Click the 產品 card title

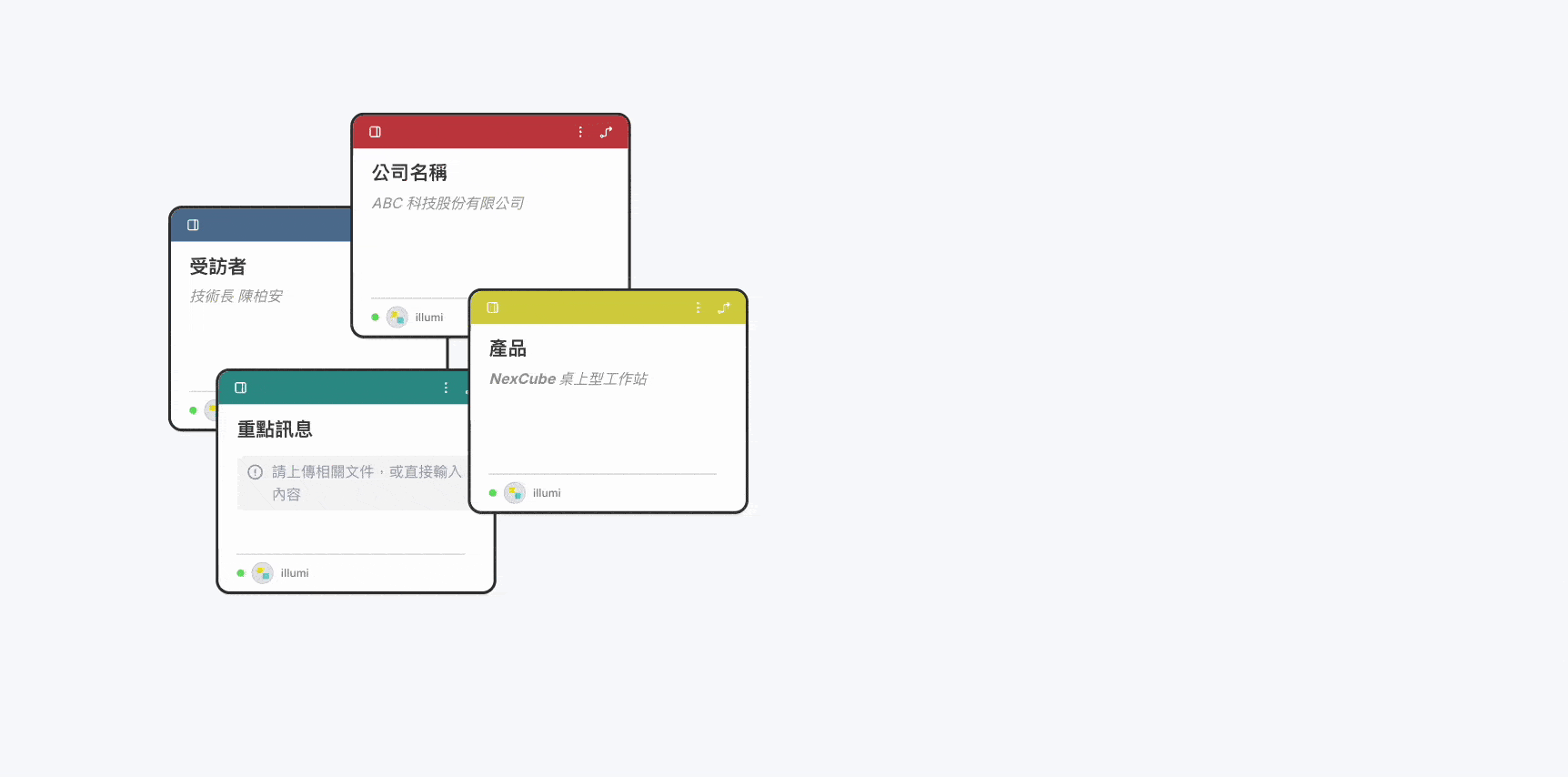pyautogui.click(x=508, y=348)
